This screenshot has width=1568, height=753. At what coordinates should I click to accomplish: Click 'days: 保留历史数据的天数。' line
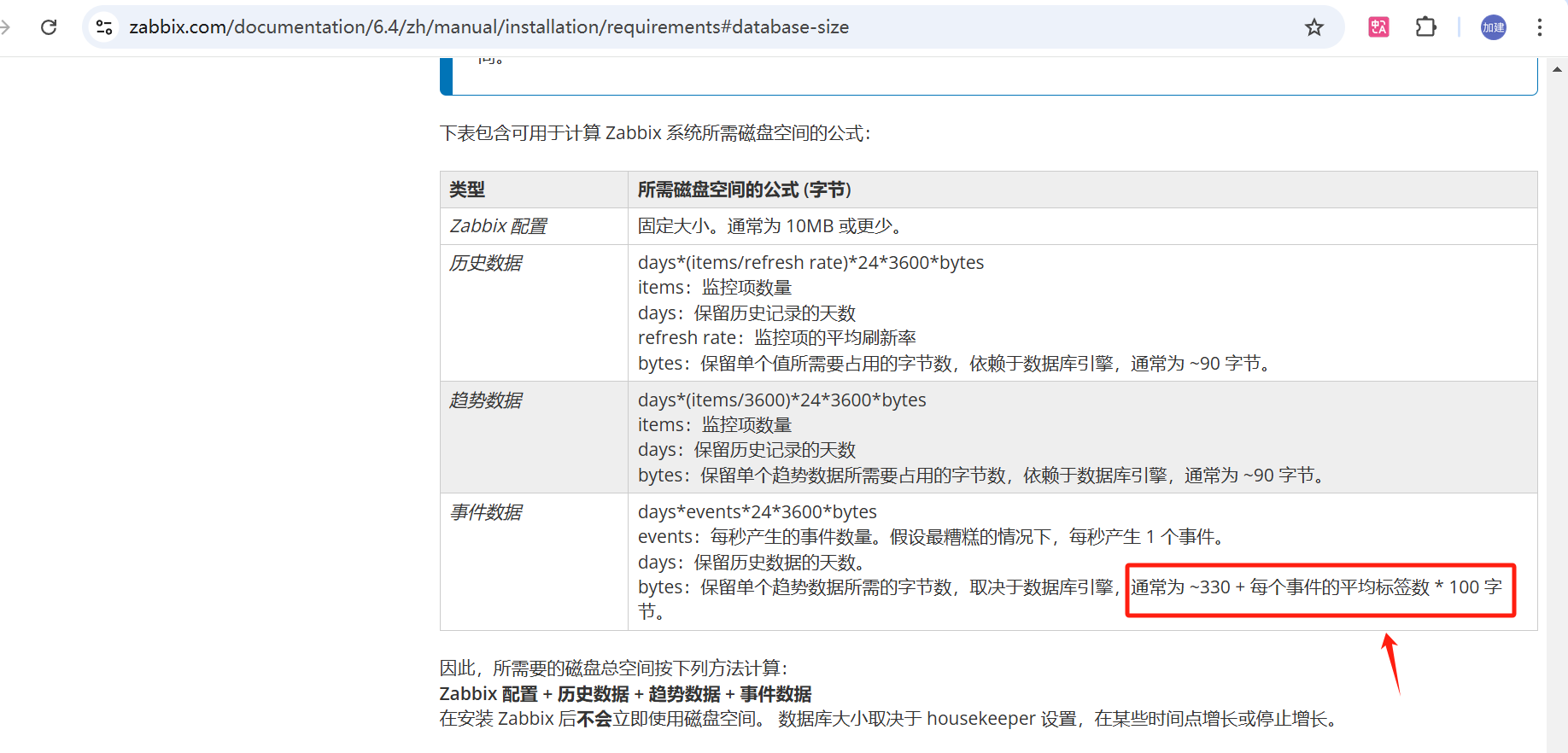(754, 563)
